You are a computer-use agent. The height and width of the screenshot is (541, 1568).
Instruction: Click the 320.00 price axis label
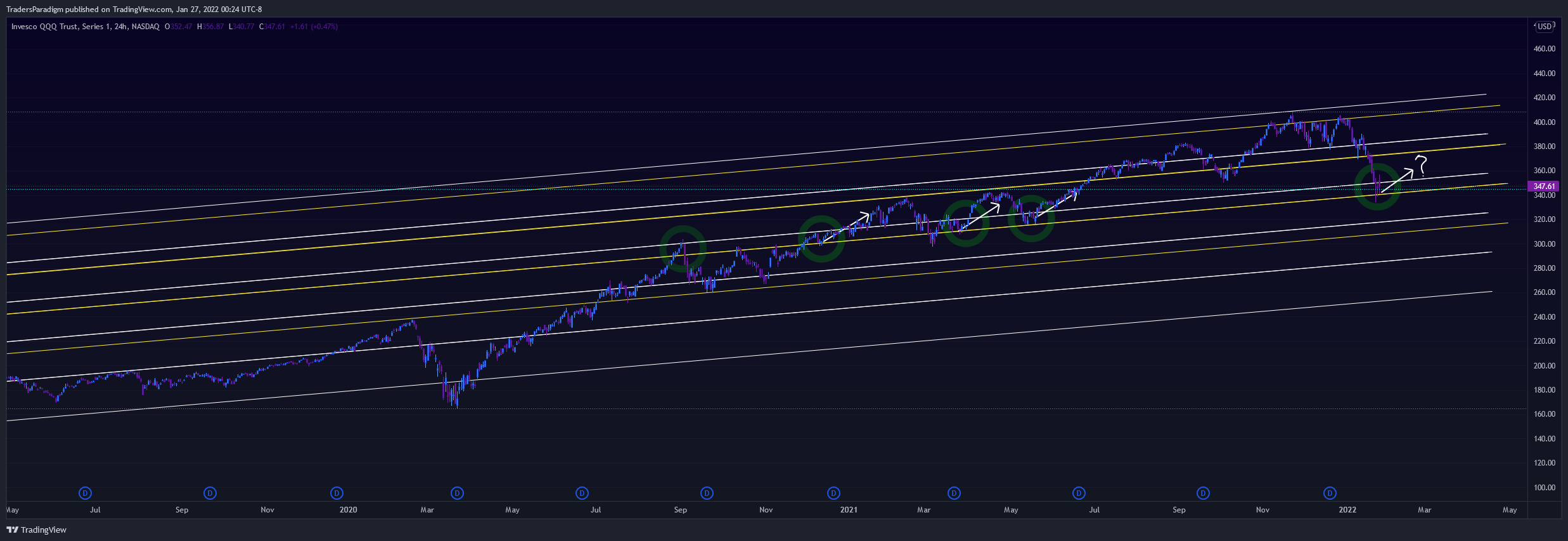point(1544,219)
